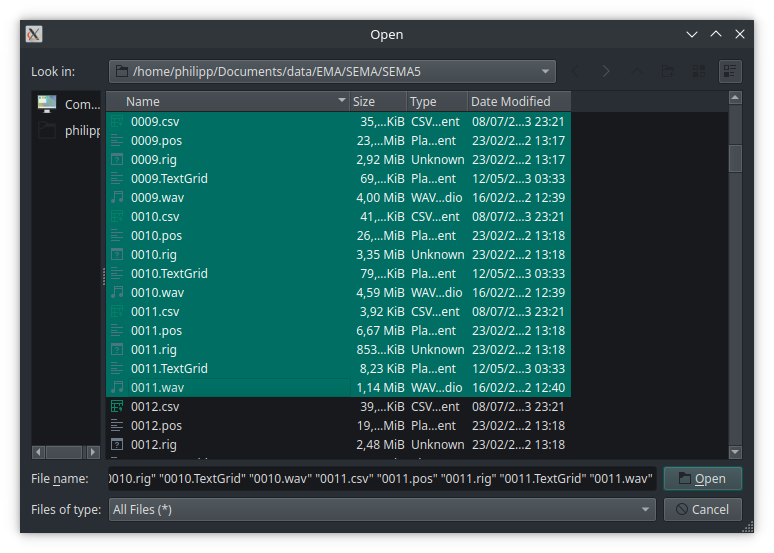Switch to icon grid view

coord(700,71)
